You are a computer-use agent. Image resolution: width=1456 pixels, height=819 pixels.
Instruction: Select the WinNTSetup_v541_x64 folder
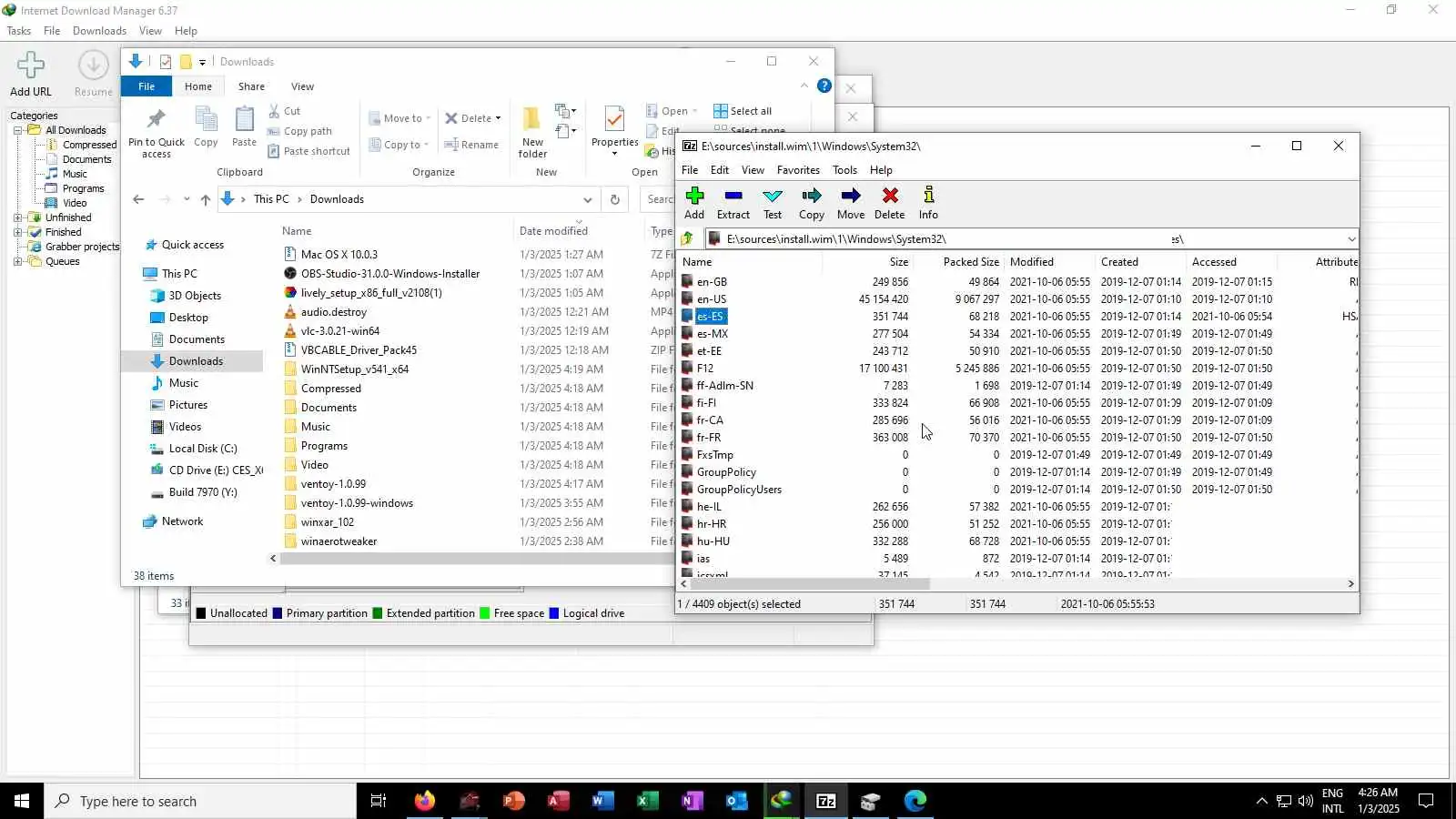point(355,369)
